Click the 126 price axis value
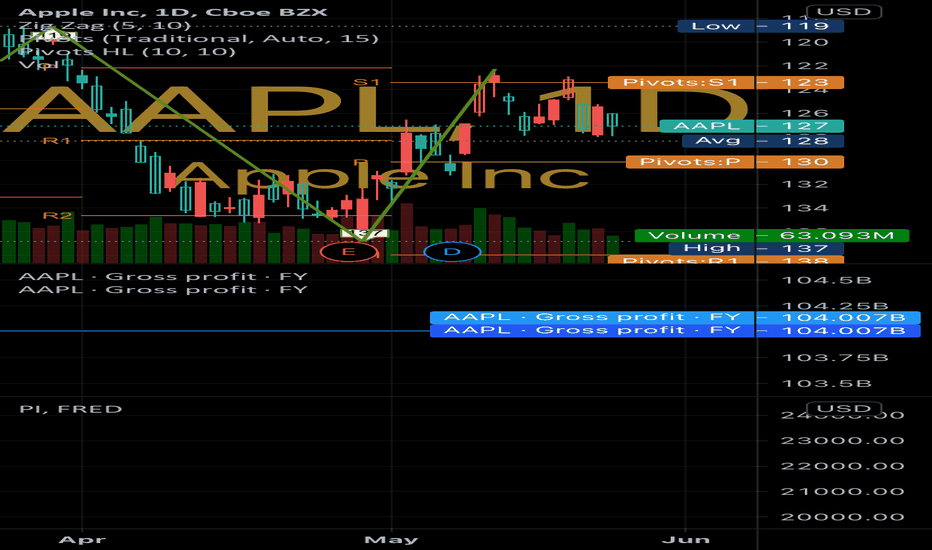 (x=805, y=113)
